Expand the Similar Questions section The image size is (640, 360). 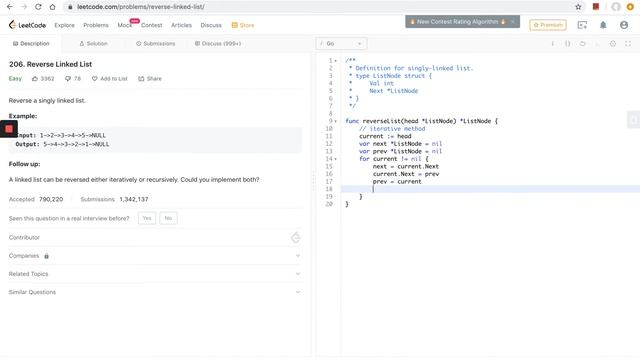298,292
